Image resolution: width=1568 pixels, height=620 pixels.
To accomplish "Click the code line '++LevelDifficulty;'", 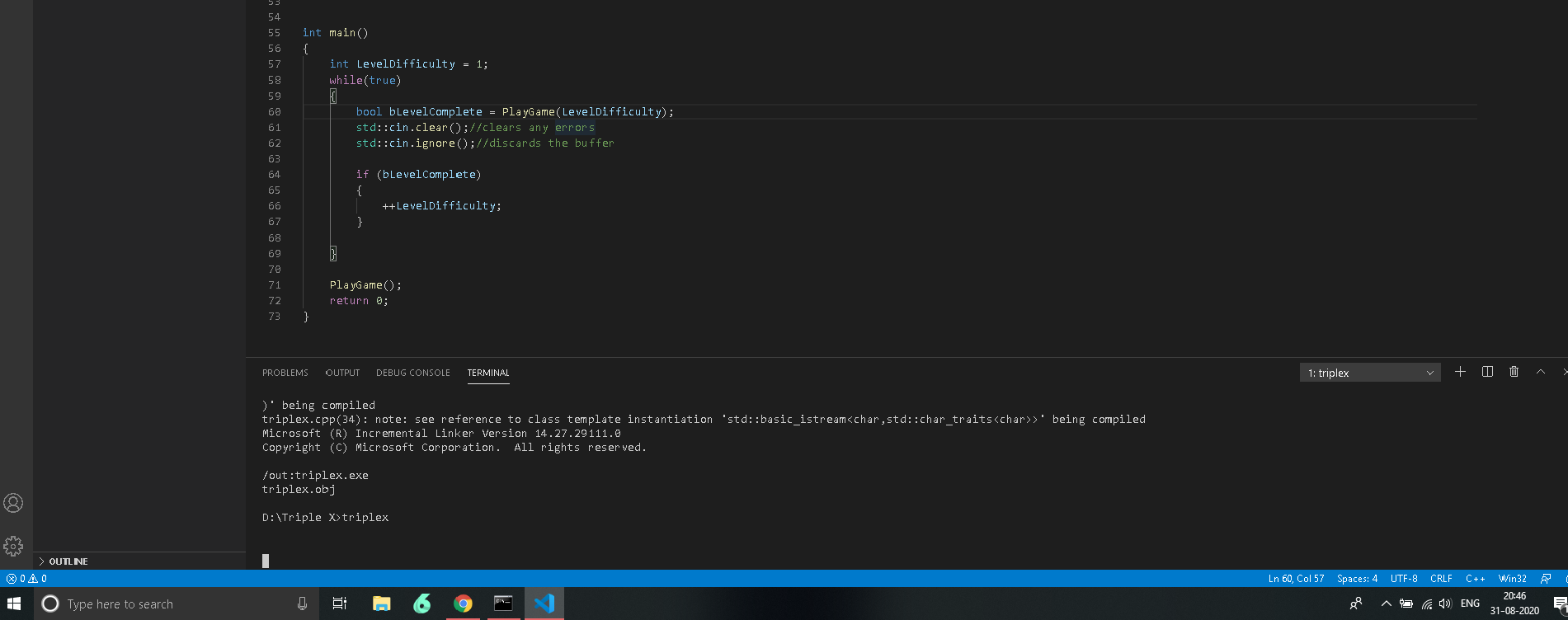I will tap(441, 206).
